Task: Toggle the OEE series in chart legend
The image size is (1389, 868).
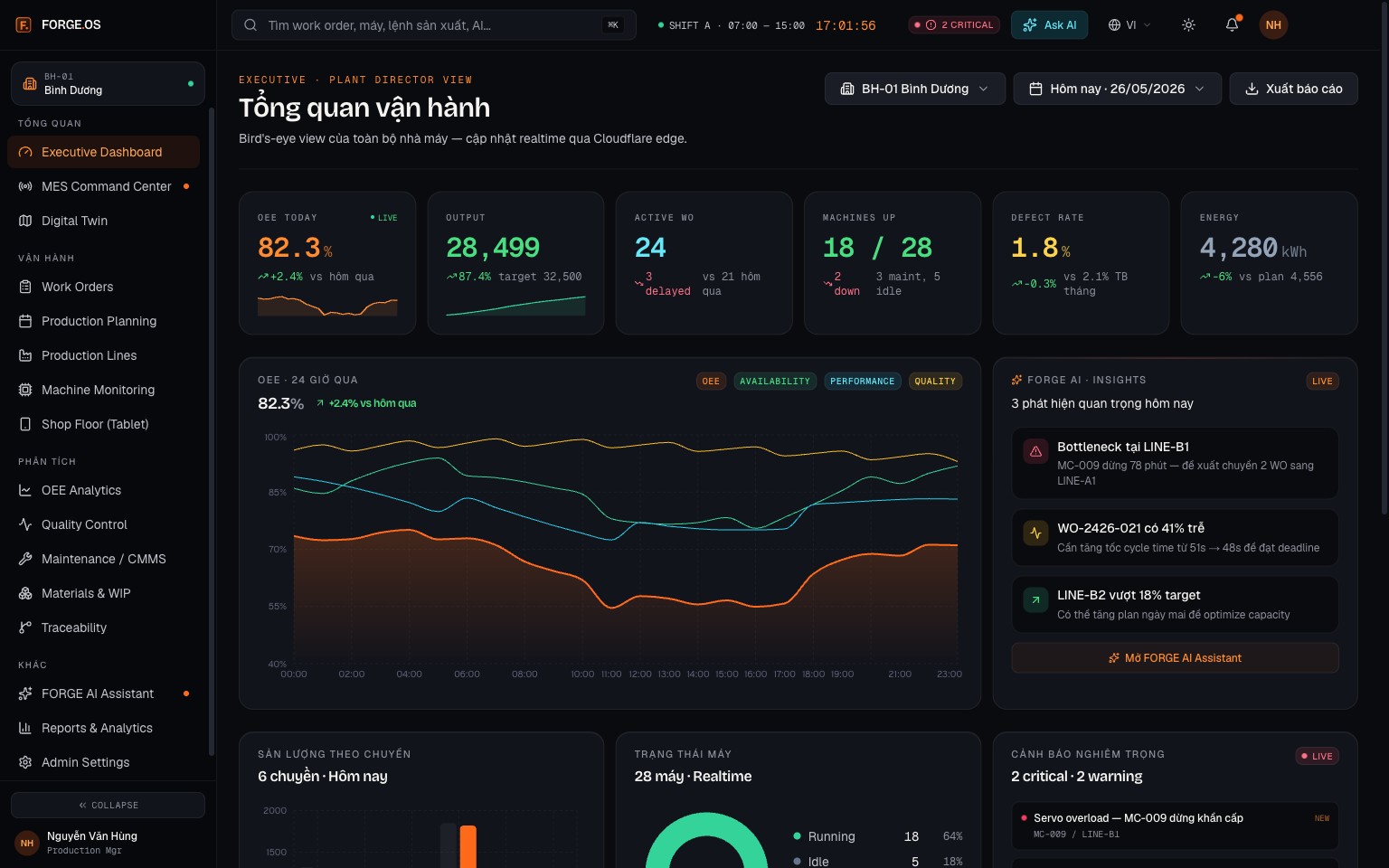Action: tap(711, 382)
